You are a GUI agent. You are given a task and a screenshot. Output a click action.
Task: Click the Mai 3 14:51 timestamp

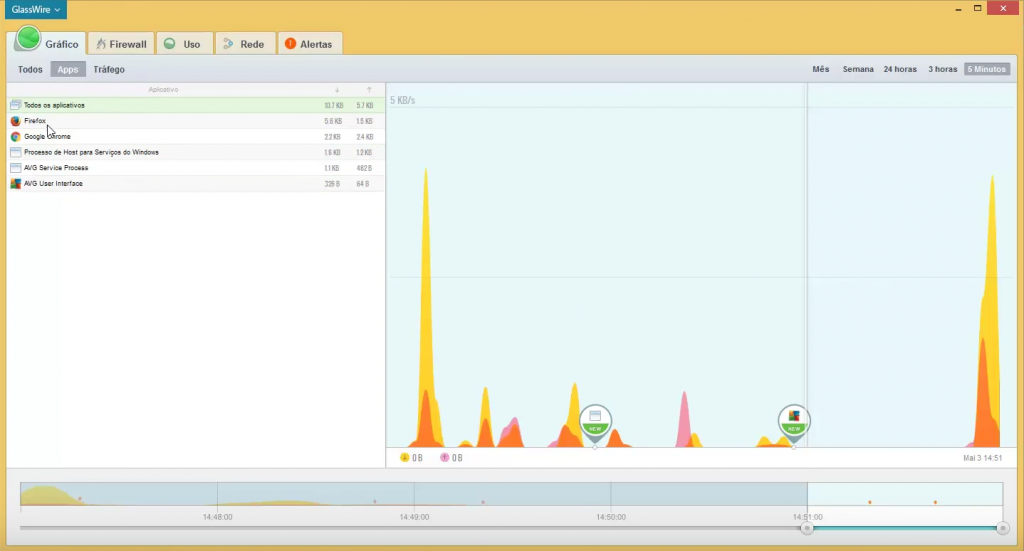coord(982,458)
